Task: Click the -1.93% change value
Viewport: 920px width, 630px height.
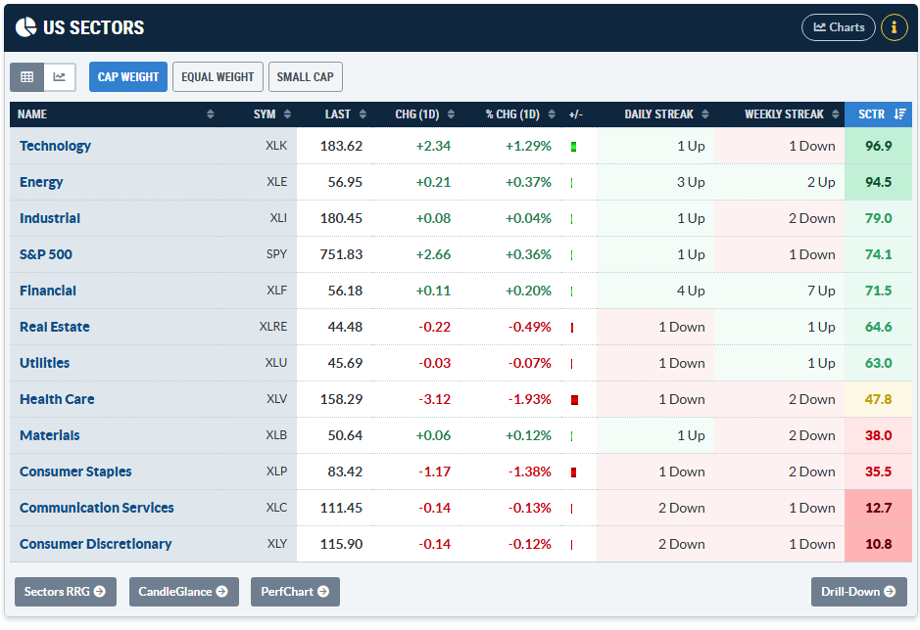Action: click(529, 399)
